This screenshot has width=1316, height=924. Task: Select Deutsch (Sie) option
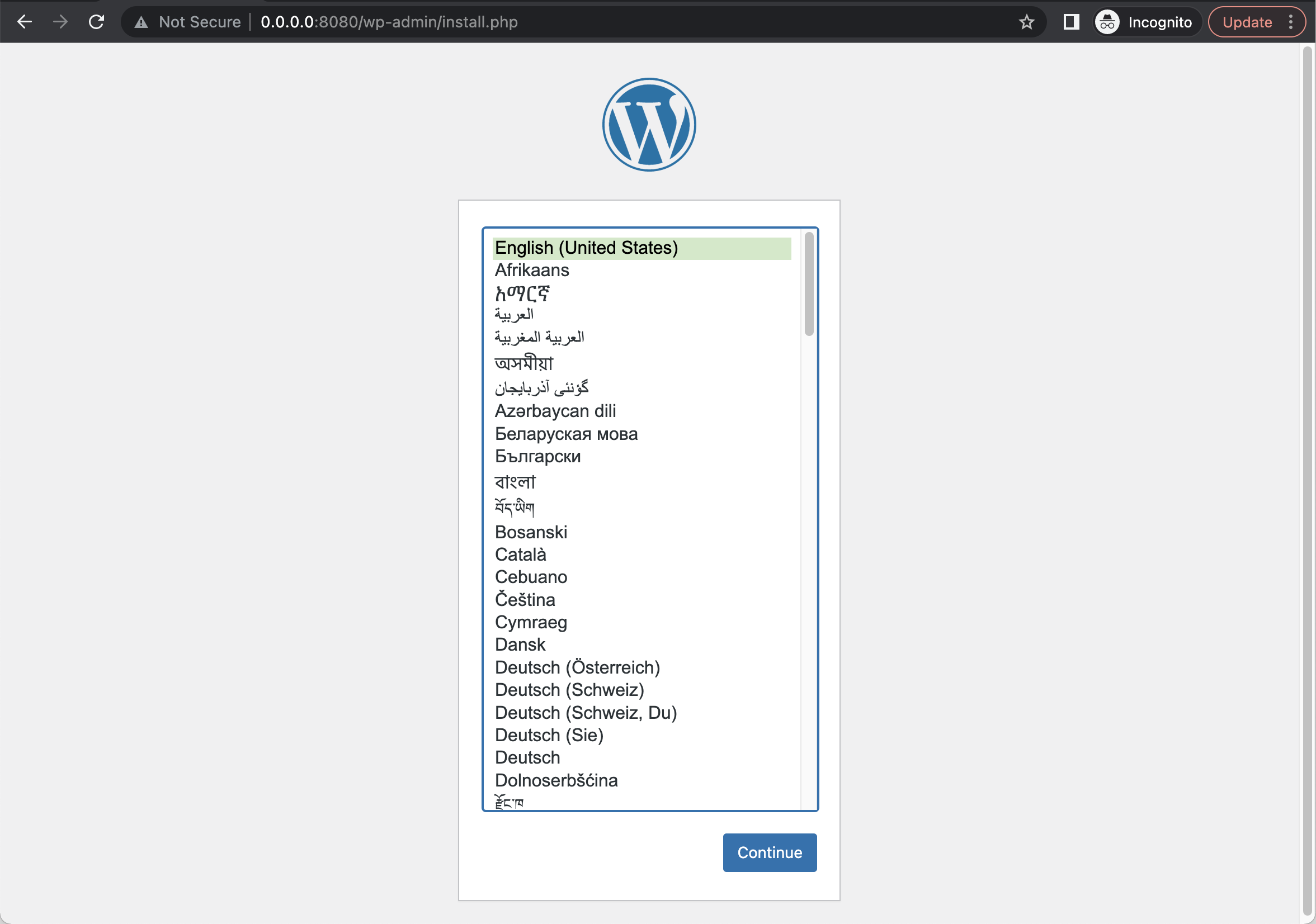[x=642, y=735]
